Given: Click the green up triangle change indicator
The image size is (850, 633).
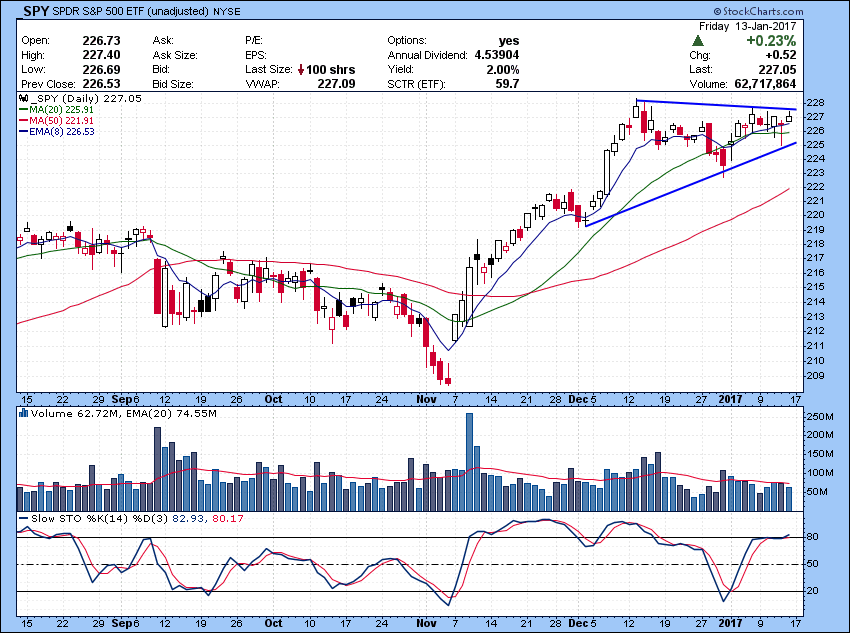Looking at the screenshot, I should click(x=698, y=41).
